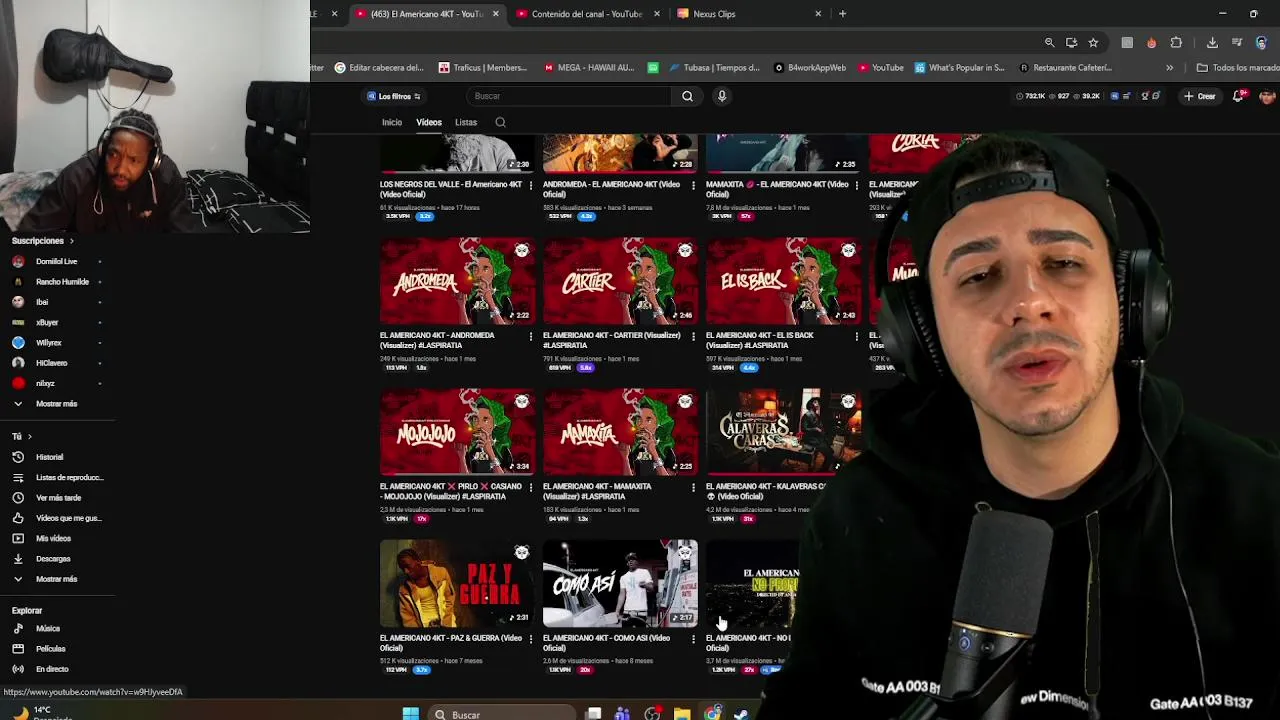Open Chrome from the taskbar
Viewport: 1280px width, 720px height.
(712, 714)
